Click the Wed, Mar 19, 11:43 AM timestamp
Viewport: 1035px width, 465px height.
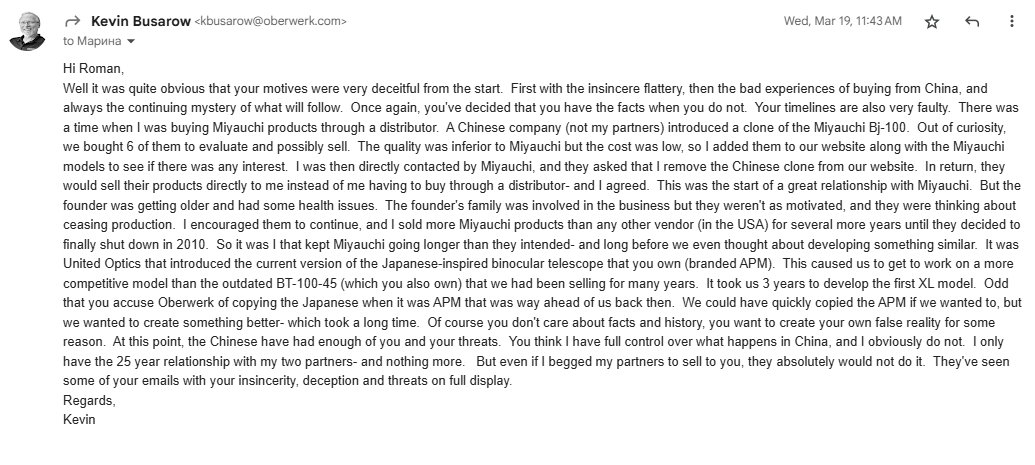[842, 21]
